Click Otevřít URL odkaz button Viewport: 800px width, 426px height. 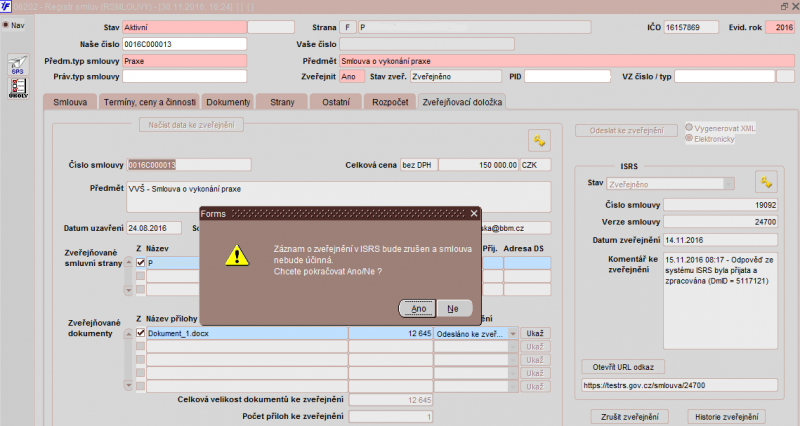click(623, 367)
